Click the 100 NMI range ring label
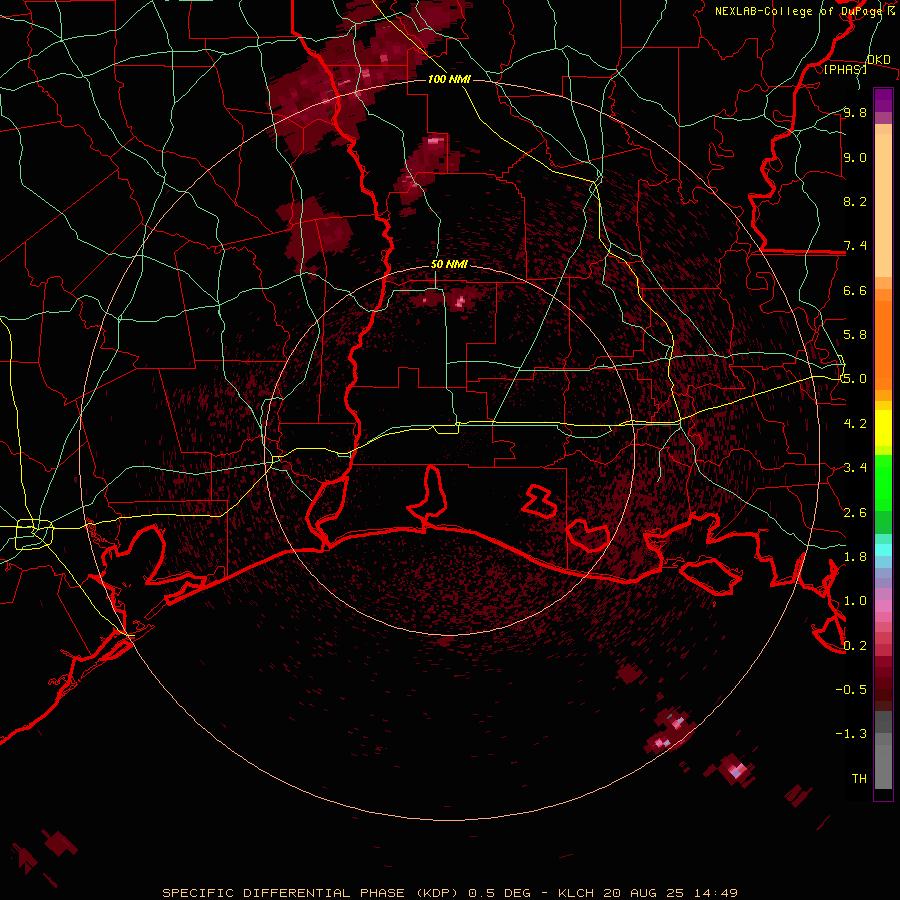This screenshot has width=900, height=900. 449,79
